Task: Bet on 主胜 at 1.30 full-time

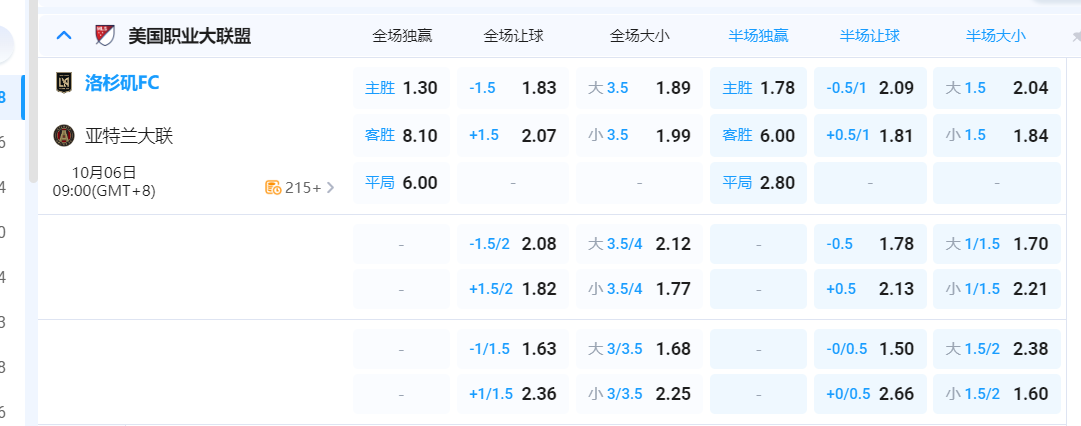Action: tap(401, 87)
